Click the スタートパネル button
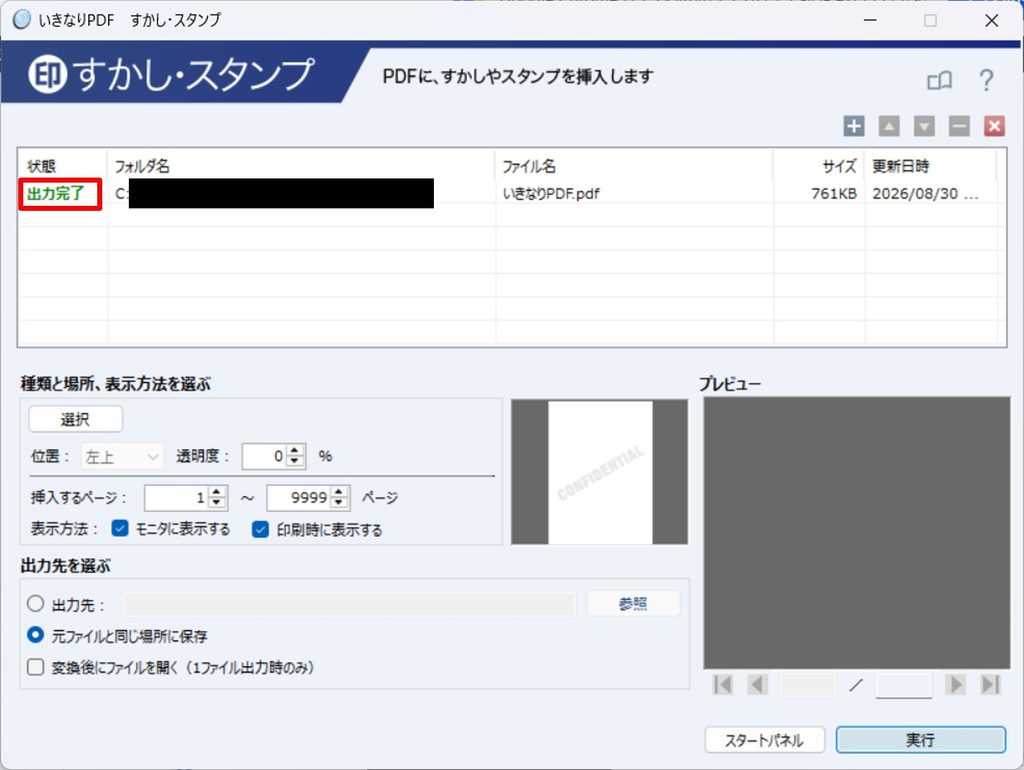Image resolution: width=1024 pixels, height=770 pixels. 764,741
